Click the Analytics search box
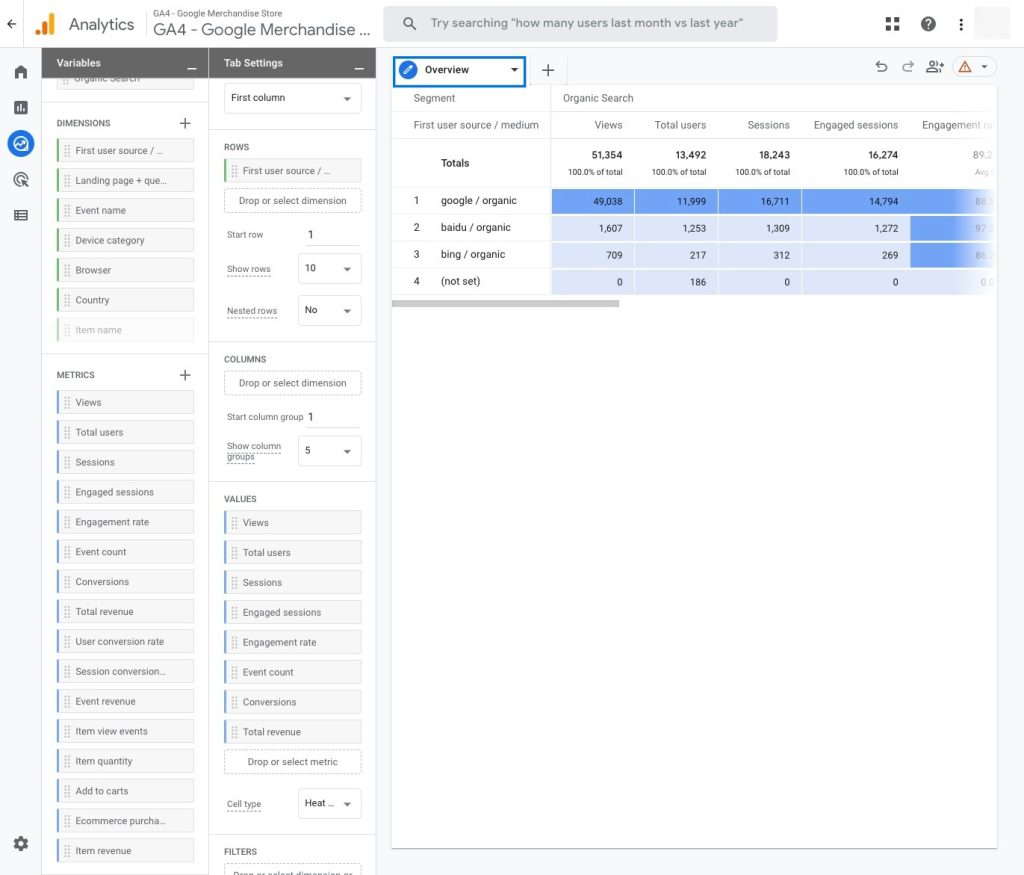This screenshot has width=1024, height=875. tap(580, 23)
